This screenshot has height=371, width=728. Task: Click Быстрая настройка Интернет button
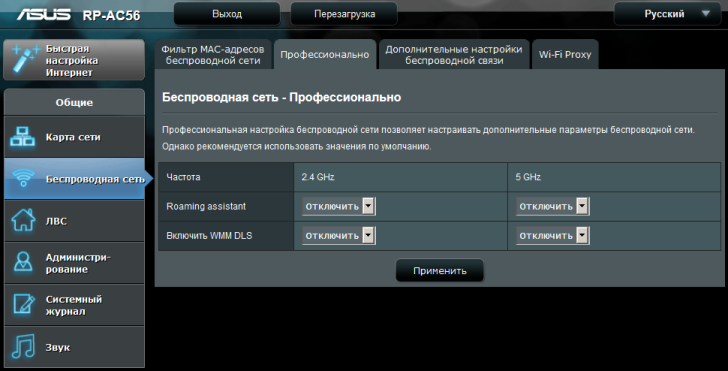tap(74, 60)
